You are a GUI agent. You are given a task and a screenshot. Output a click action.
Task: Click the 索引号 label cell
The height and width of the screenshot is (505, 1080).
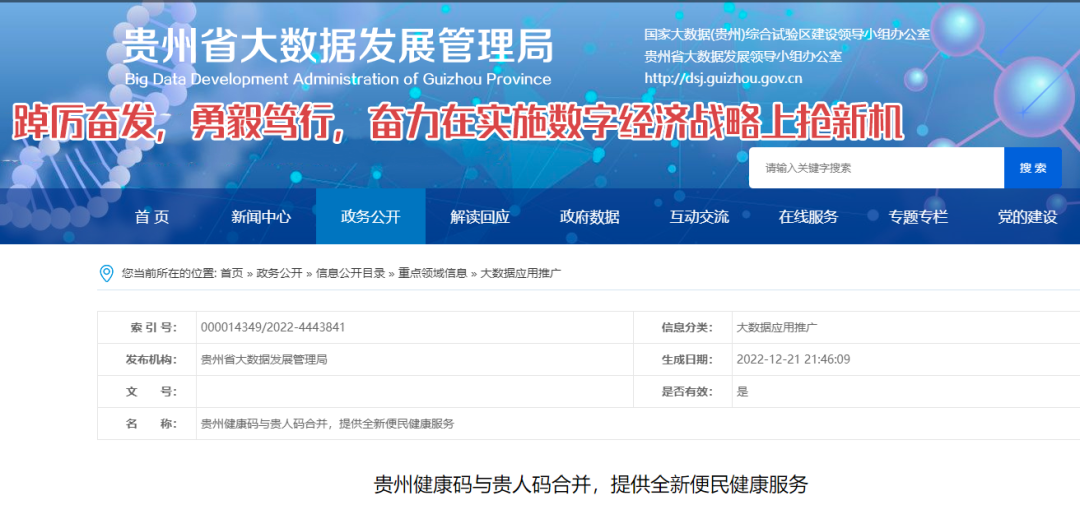click(x=147, y=327)
